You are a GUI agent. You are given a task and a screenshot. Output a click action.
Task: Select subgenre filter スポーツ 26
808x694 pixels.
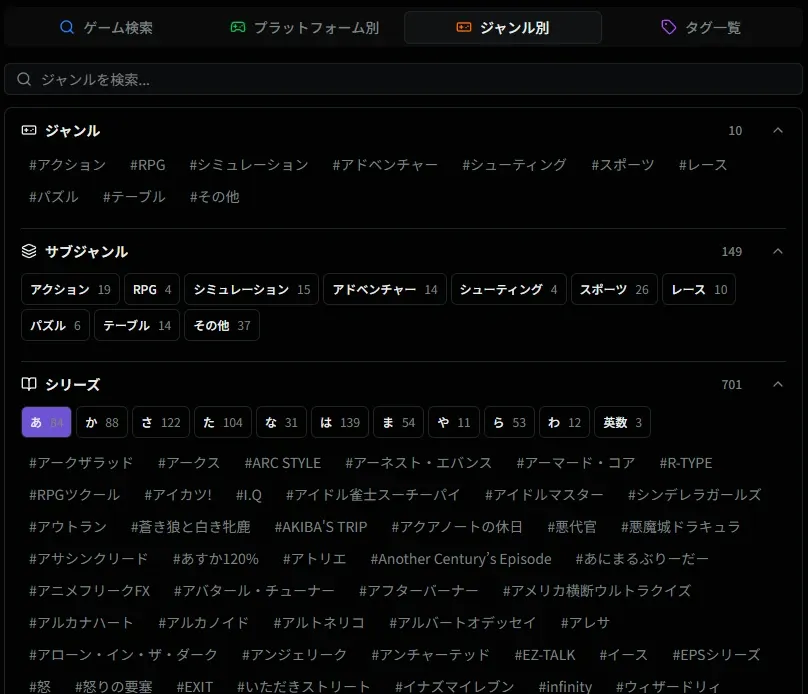(x=614, y=290)
